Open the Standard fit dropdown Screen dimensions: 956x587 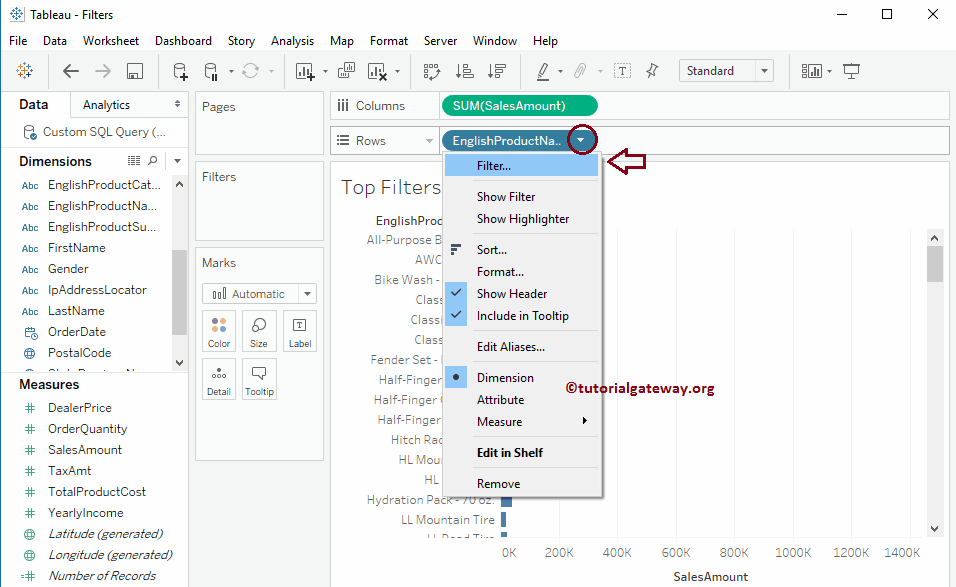pyautogui.click(x=765, y=70)
